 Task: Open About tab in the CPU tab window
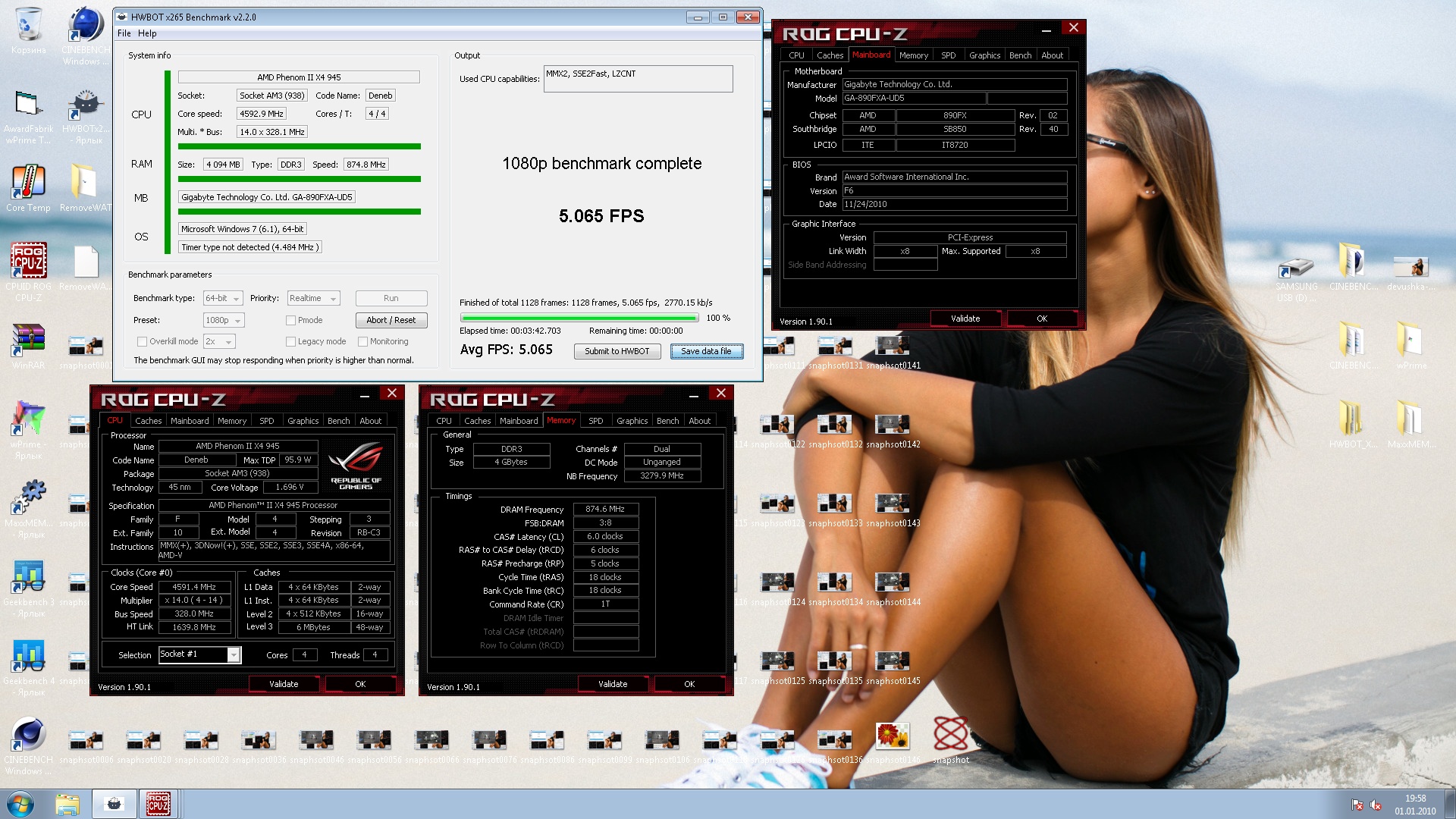(370, 421)
